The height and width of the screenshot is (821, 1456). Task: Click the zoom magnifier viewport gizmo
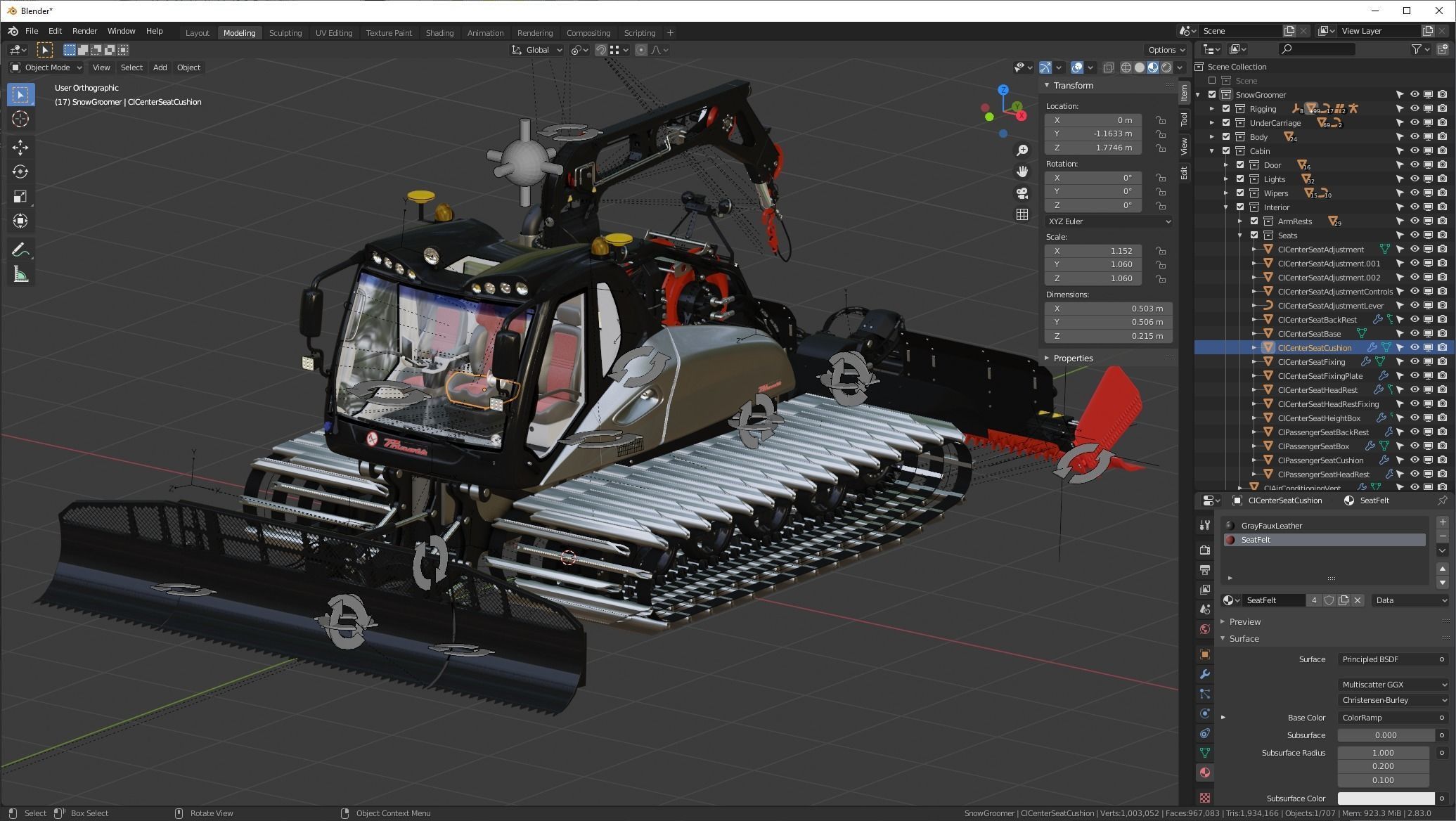tap(1022, 150)
